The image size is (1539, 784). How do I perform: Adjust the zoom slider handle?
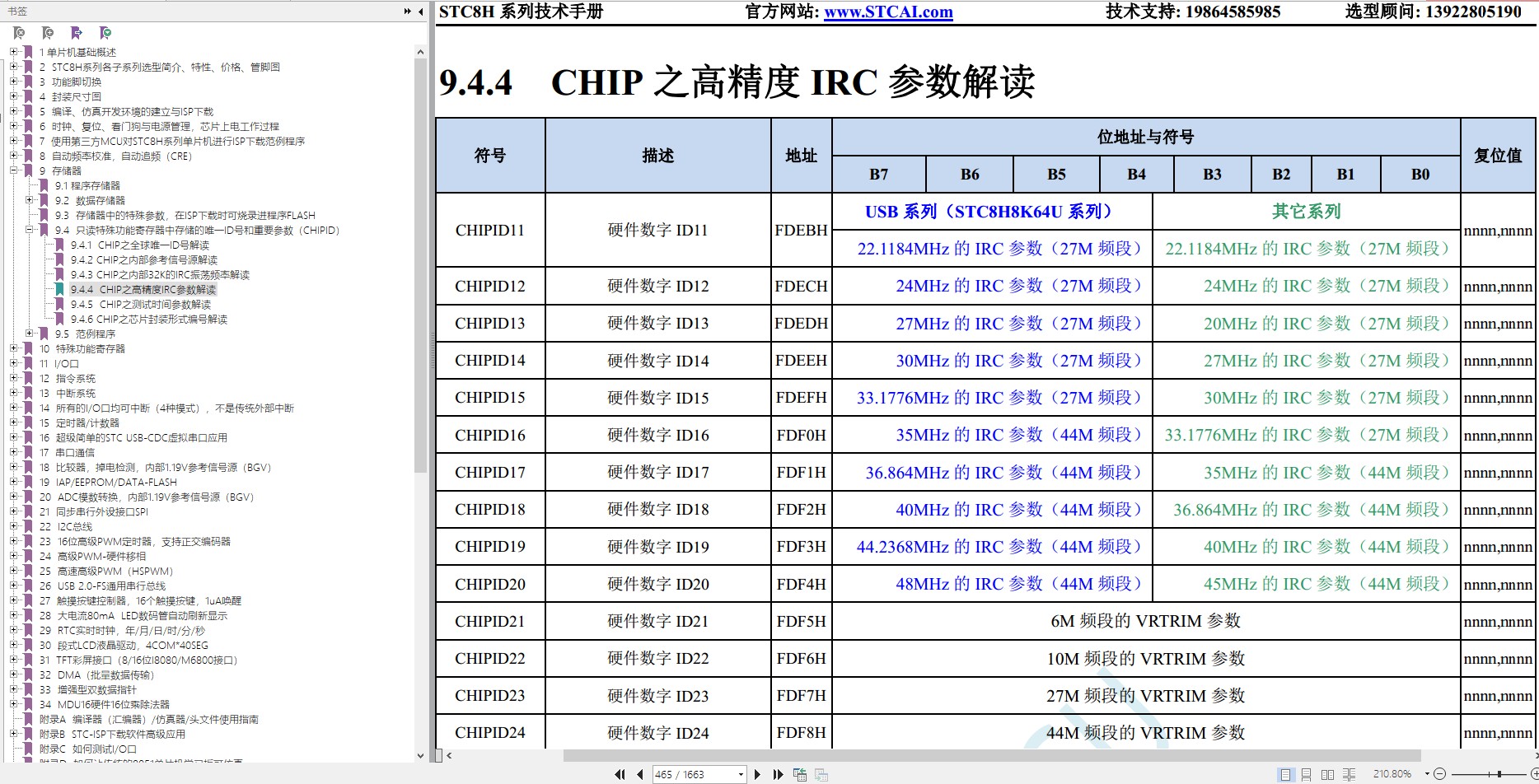point(1499,774)
